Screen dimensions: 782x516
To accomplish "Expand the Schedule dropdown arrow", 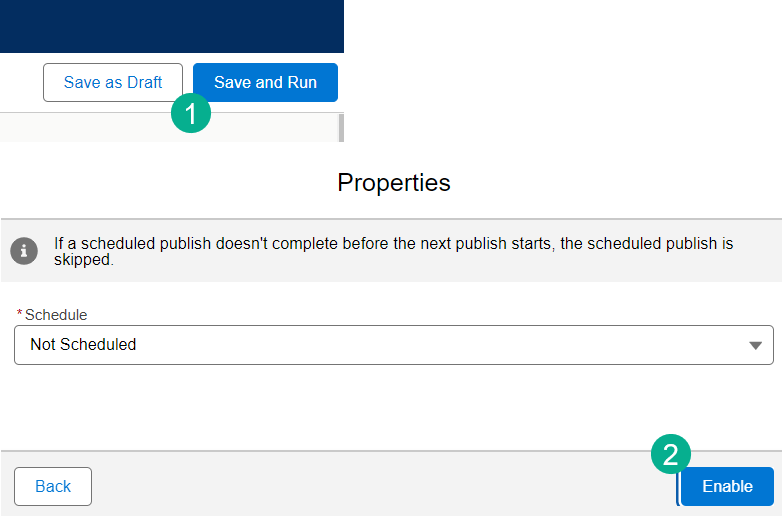I will [x=755, y=345].
